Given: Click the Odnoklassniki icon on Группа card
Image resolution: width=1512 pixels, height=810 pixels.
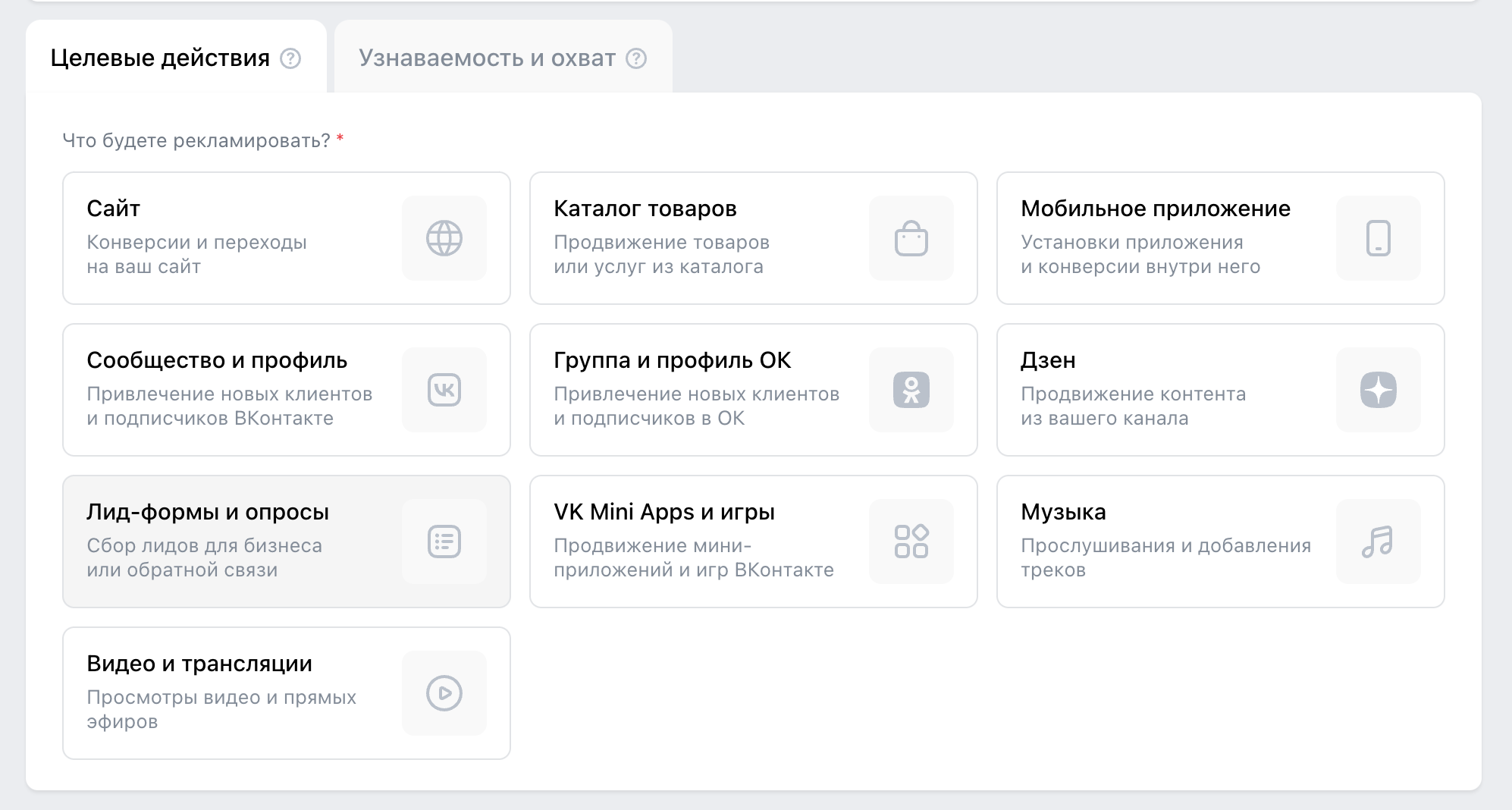Looking at the screenshot, I should (x=911, y=390).
